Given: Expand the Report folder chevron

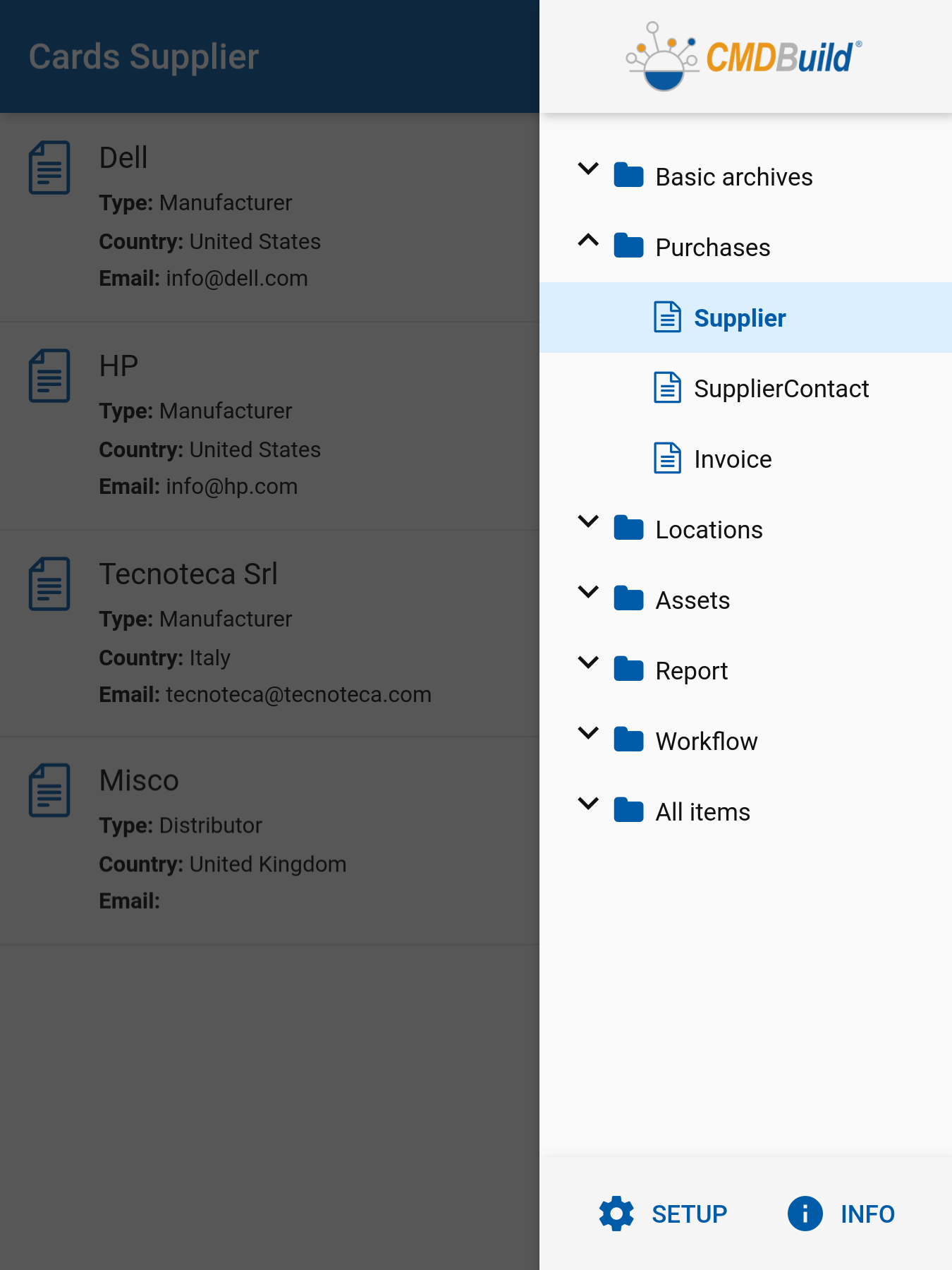Looking at the screenshot, I should pyautogui.click(x=588, y=663).
